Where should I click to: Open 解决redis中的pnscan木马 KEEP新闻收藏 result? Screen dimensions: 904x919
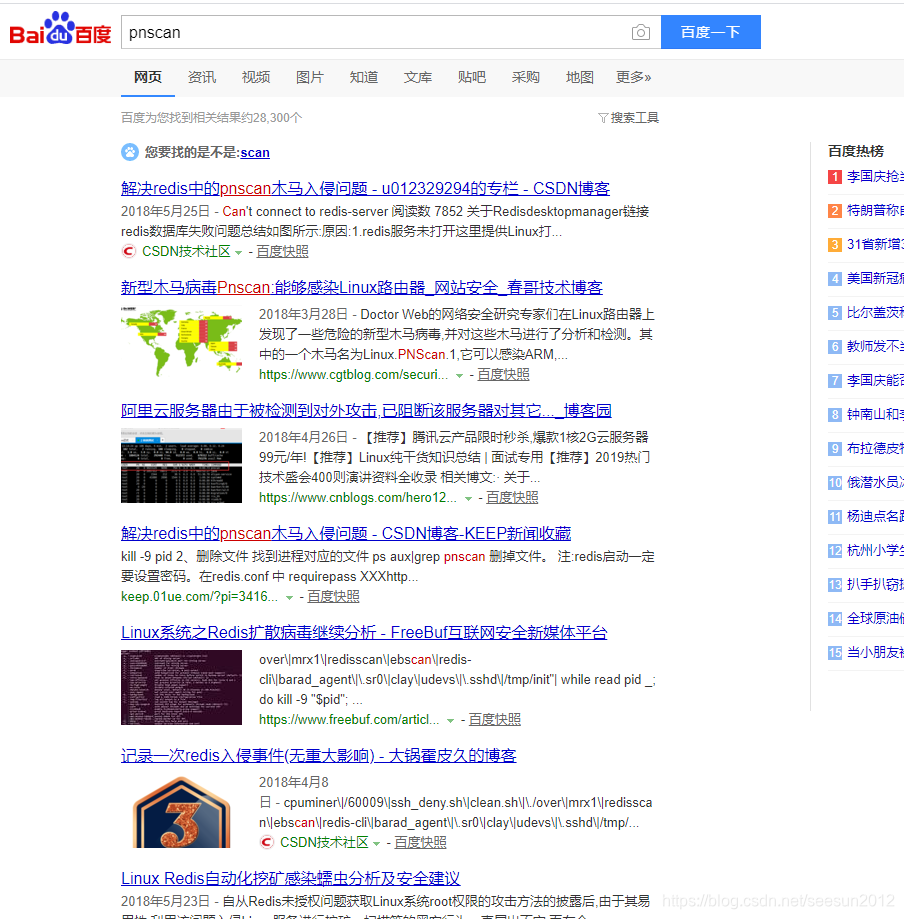(346, 533)
